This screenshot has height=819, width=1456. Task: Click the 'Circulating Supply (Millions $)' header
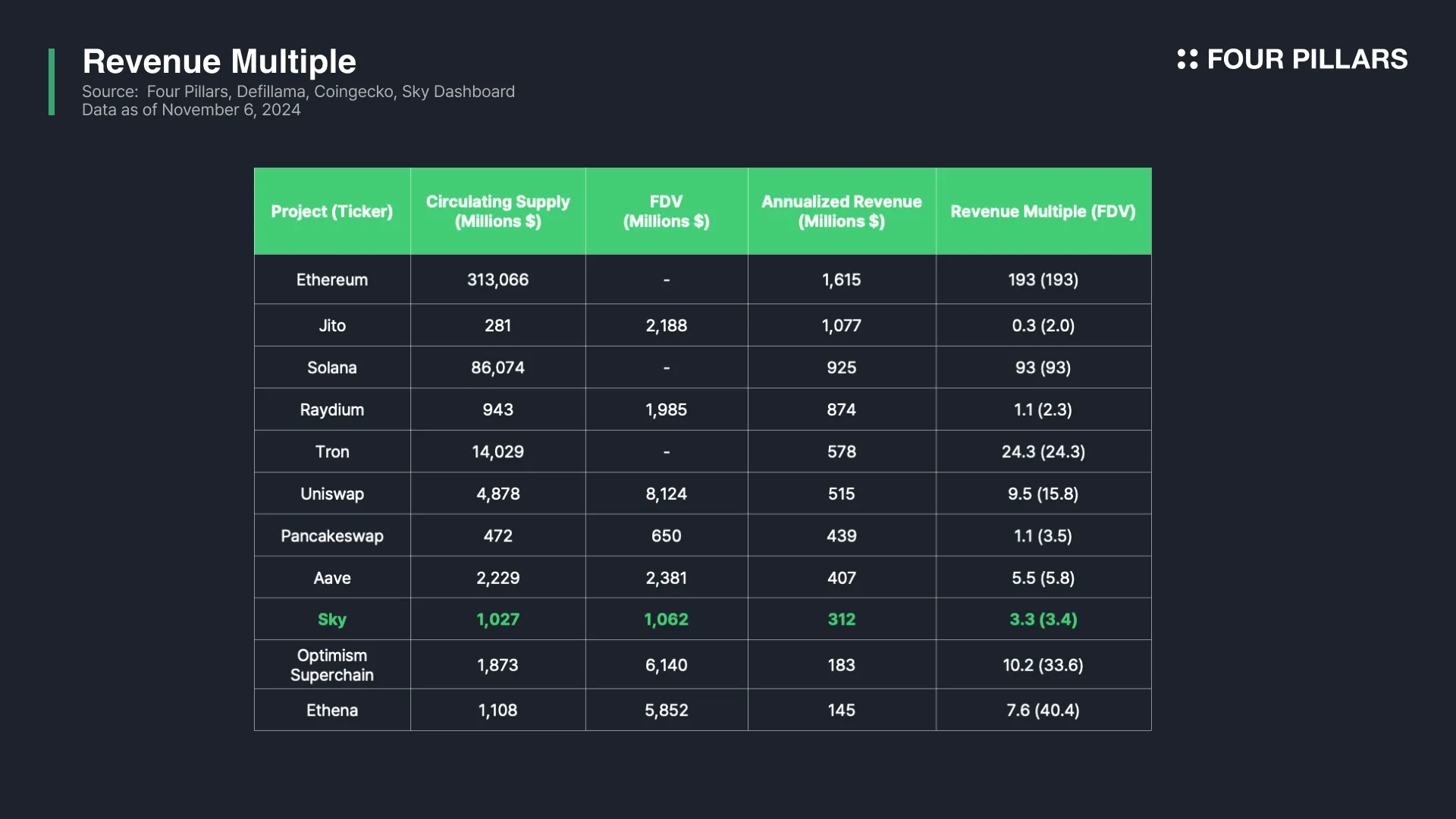pyautogui.click(x=498, y=212)
